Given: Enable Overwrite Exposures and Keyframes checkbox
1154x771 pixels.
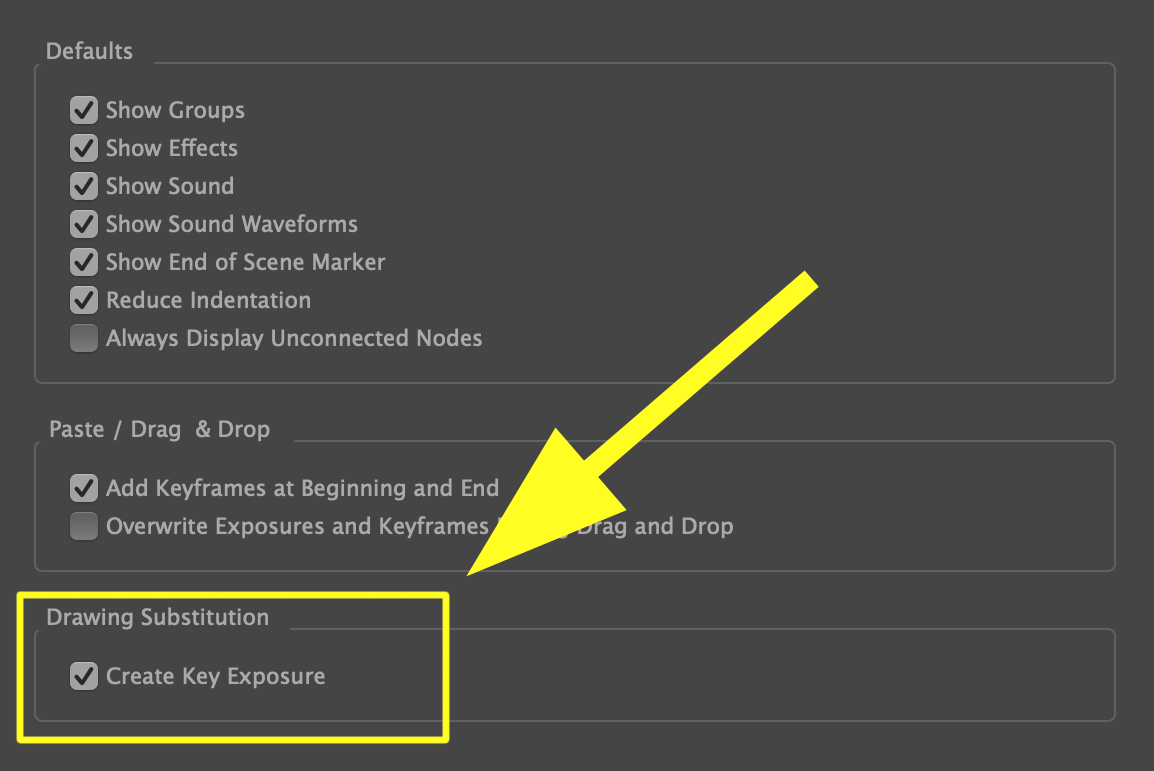Looking at the screenshot, I should pos(84,526).
